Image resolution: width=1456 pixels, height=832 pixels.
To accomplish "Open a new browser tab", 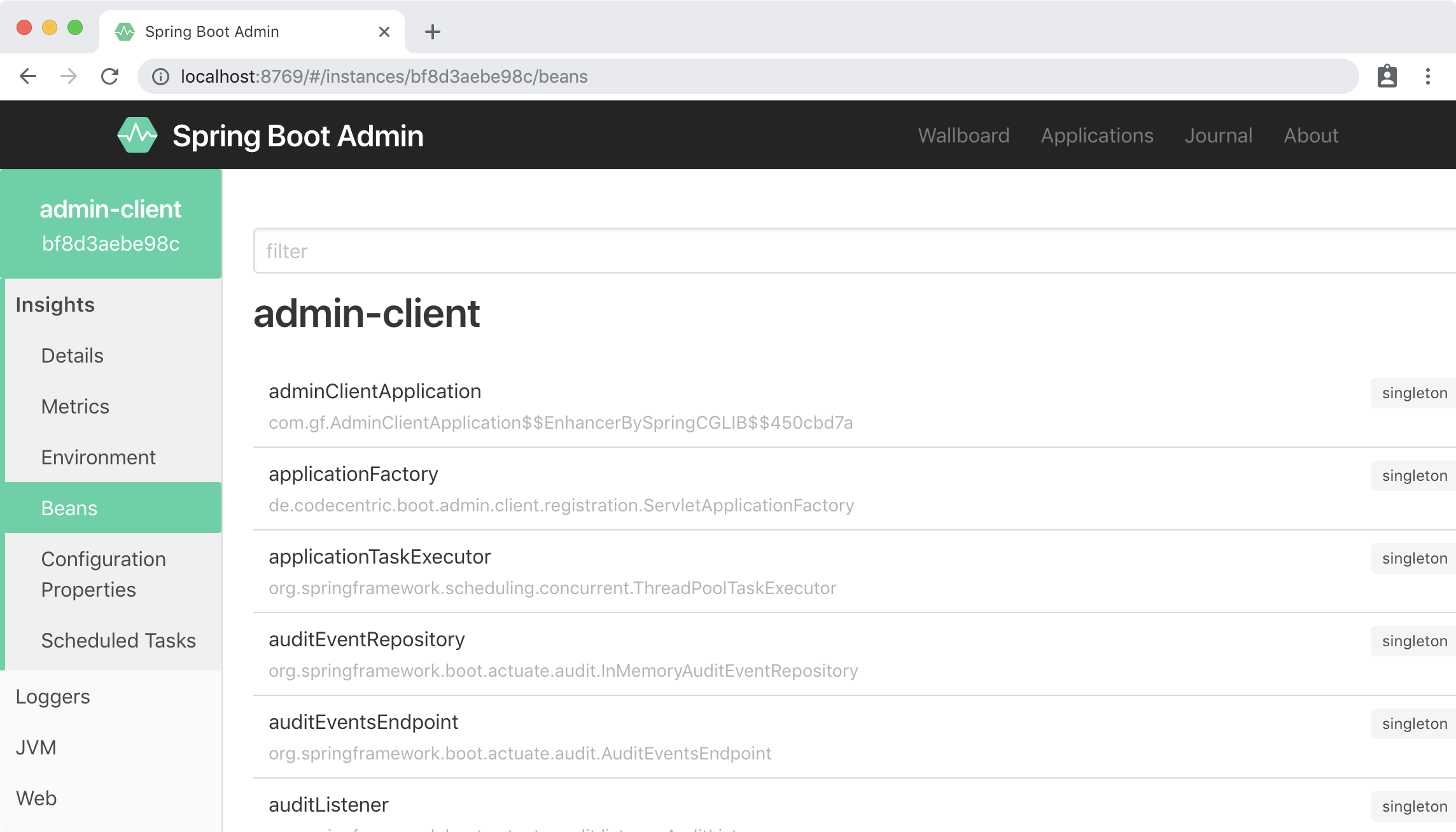I will (x=432, y=32).
